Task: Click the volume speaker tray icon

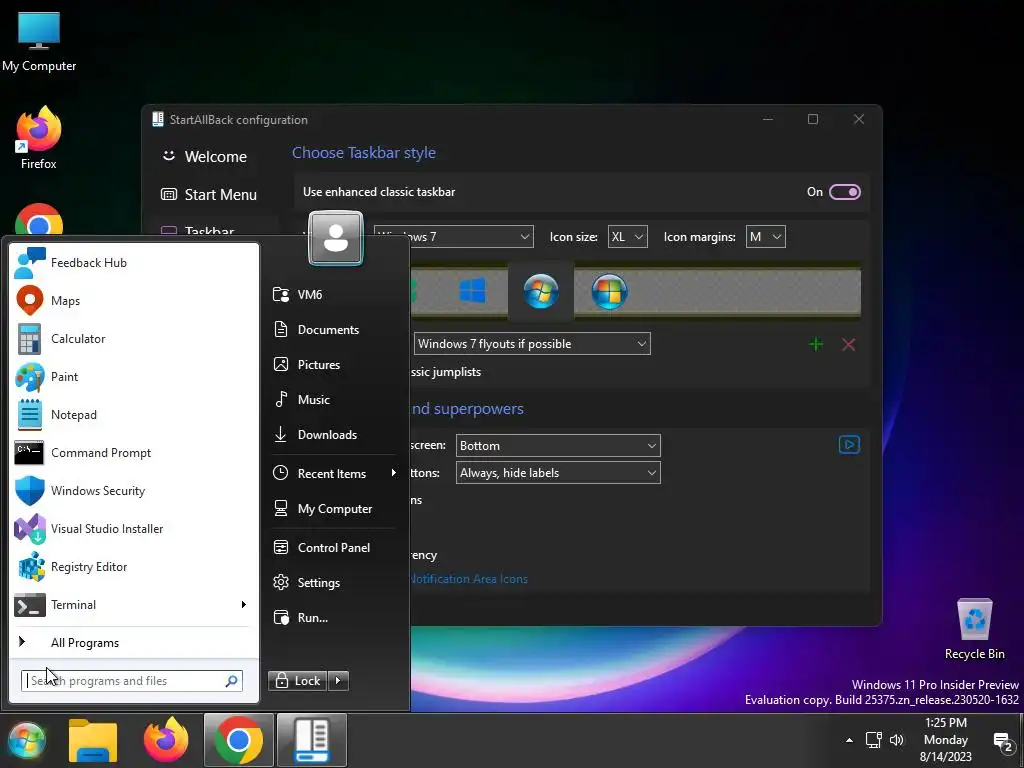Action: pos(897,740)
